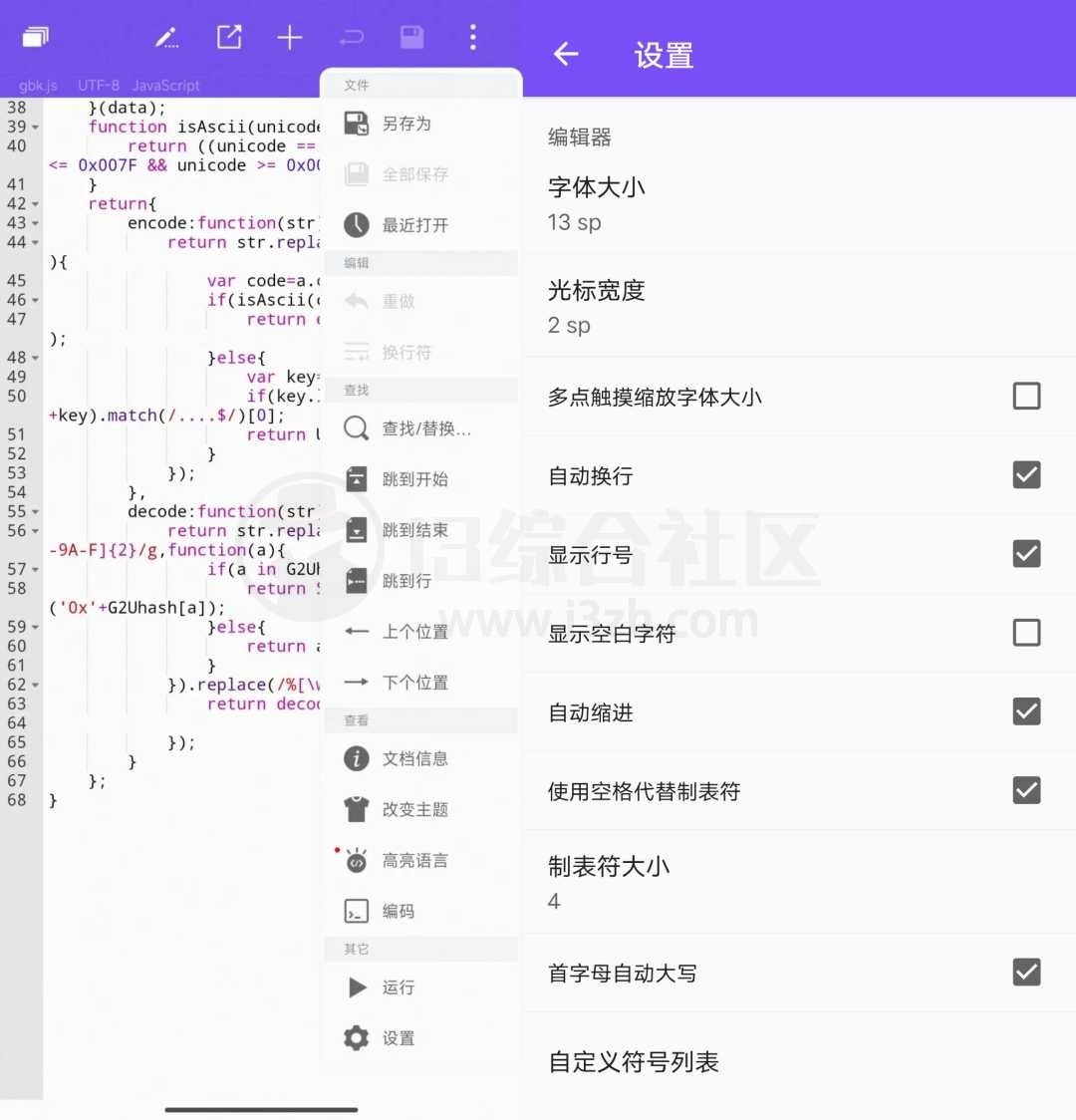Click 跳到开始 icon
1076x1120 pixels.
tap(357, 478)
